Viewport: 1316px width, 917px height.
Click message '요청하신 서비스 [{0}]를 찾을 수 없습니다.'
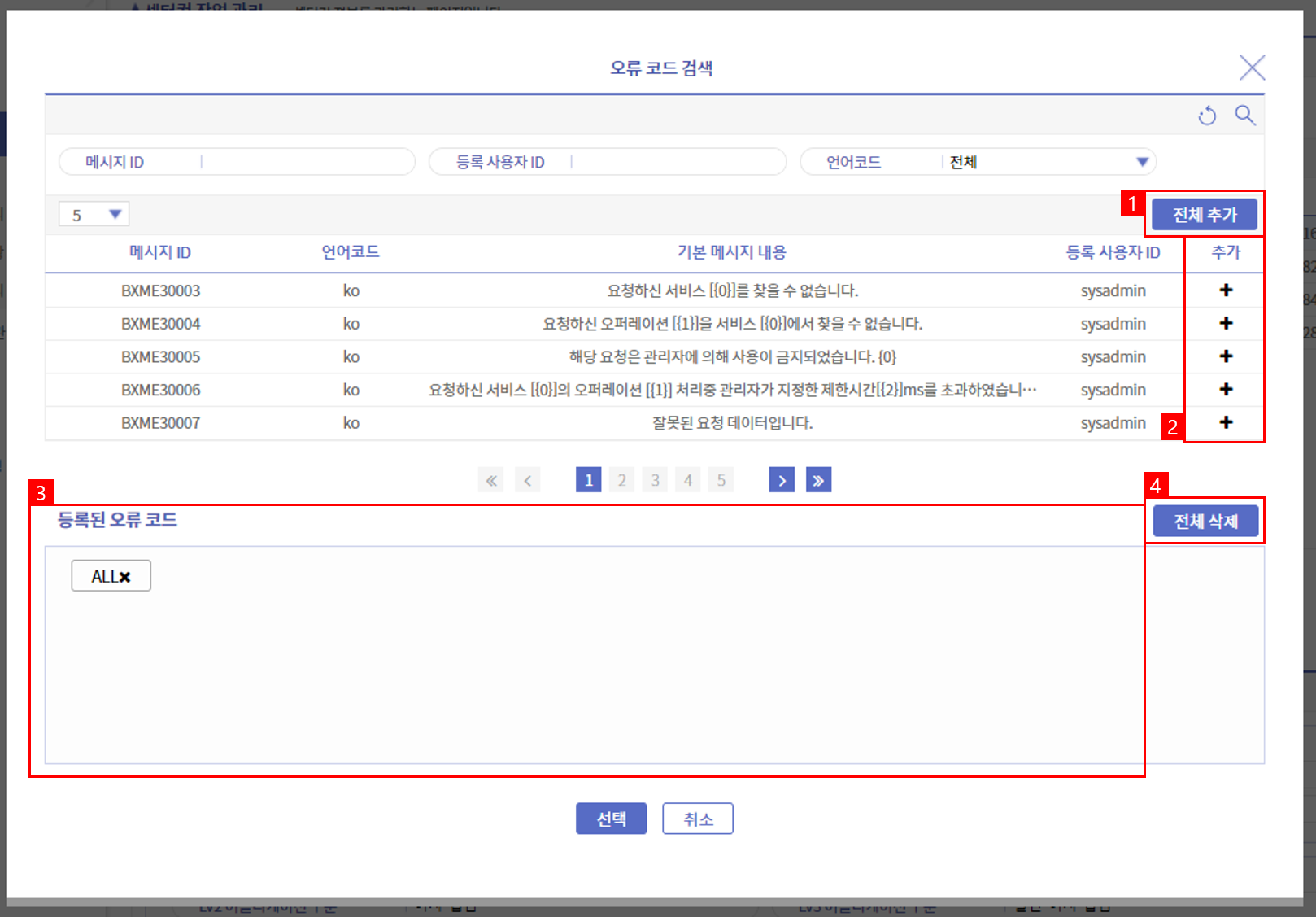(x=733, y=290)
